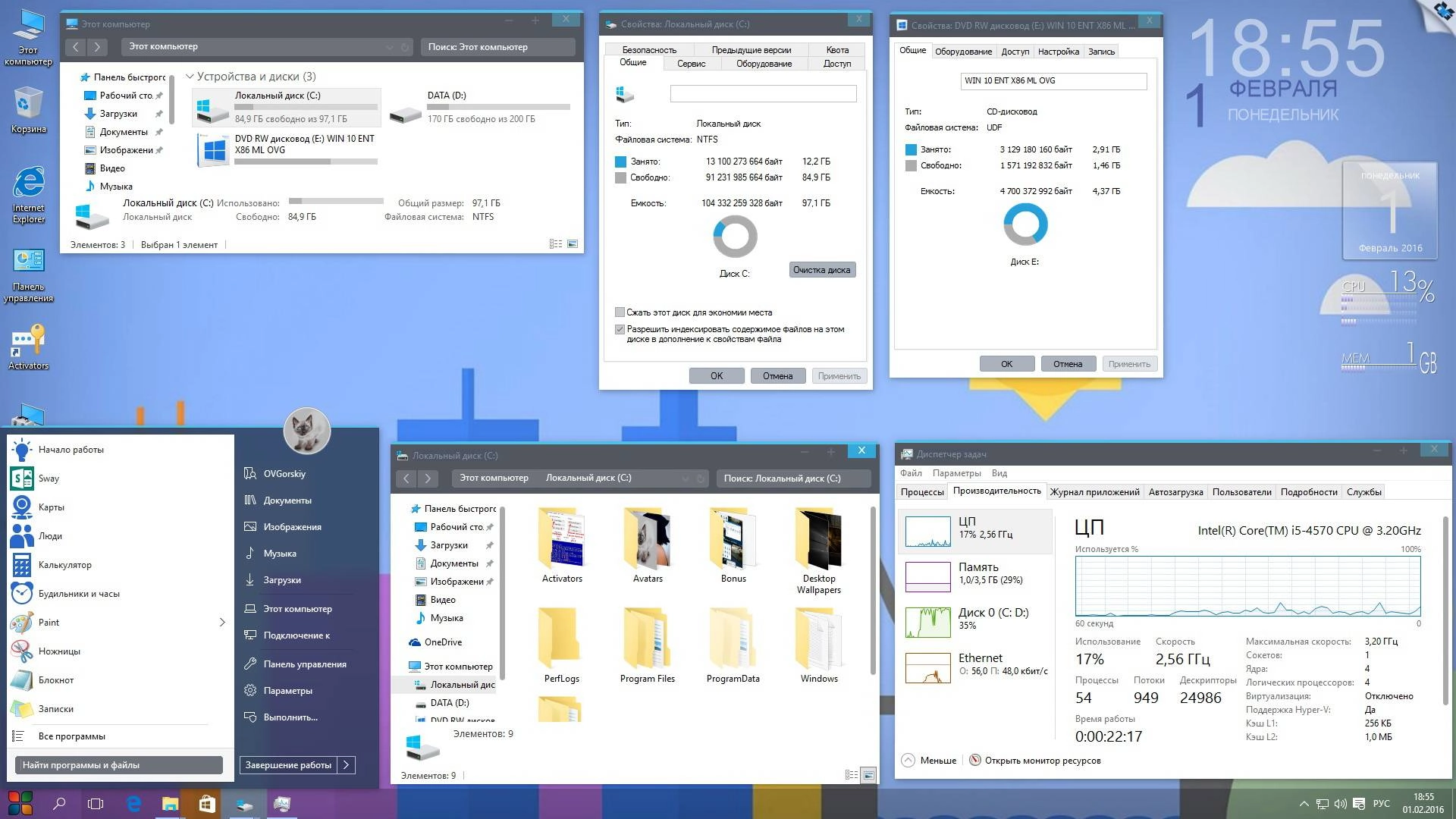Open resource monitor link
The image size is (1456, 819).
click(1034, 761)
